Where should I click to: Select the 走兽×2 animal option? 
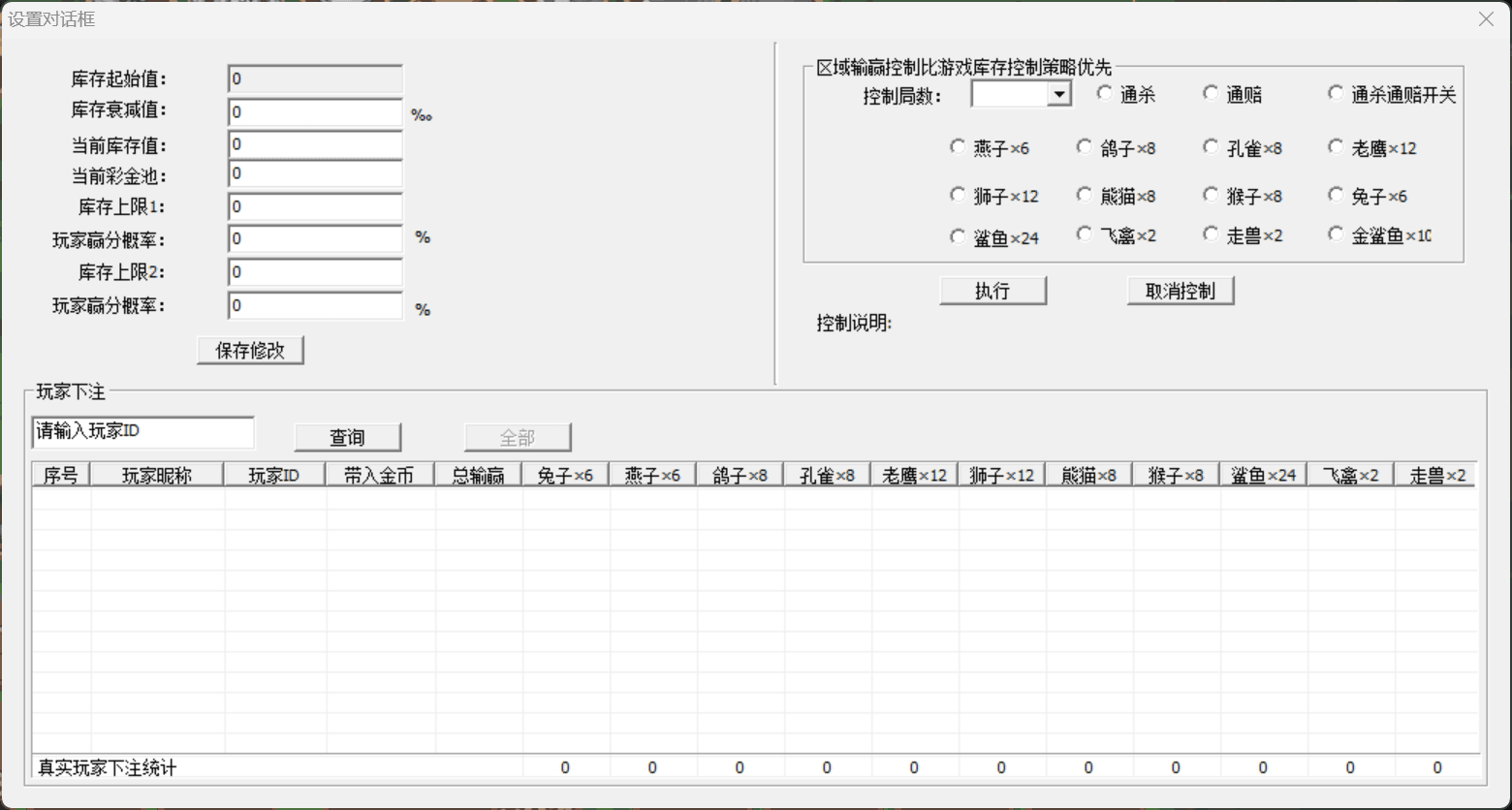1211,234
